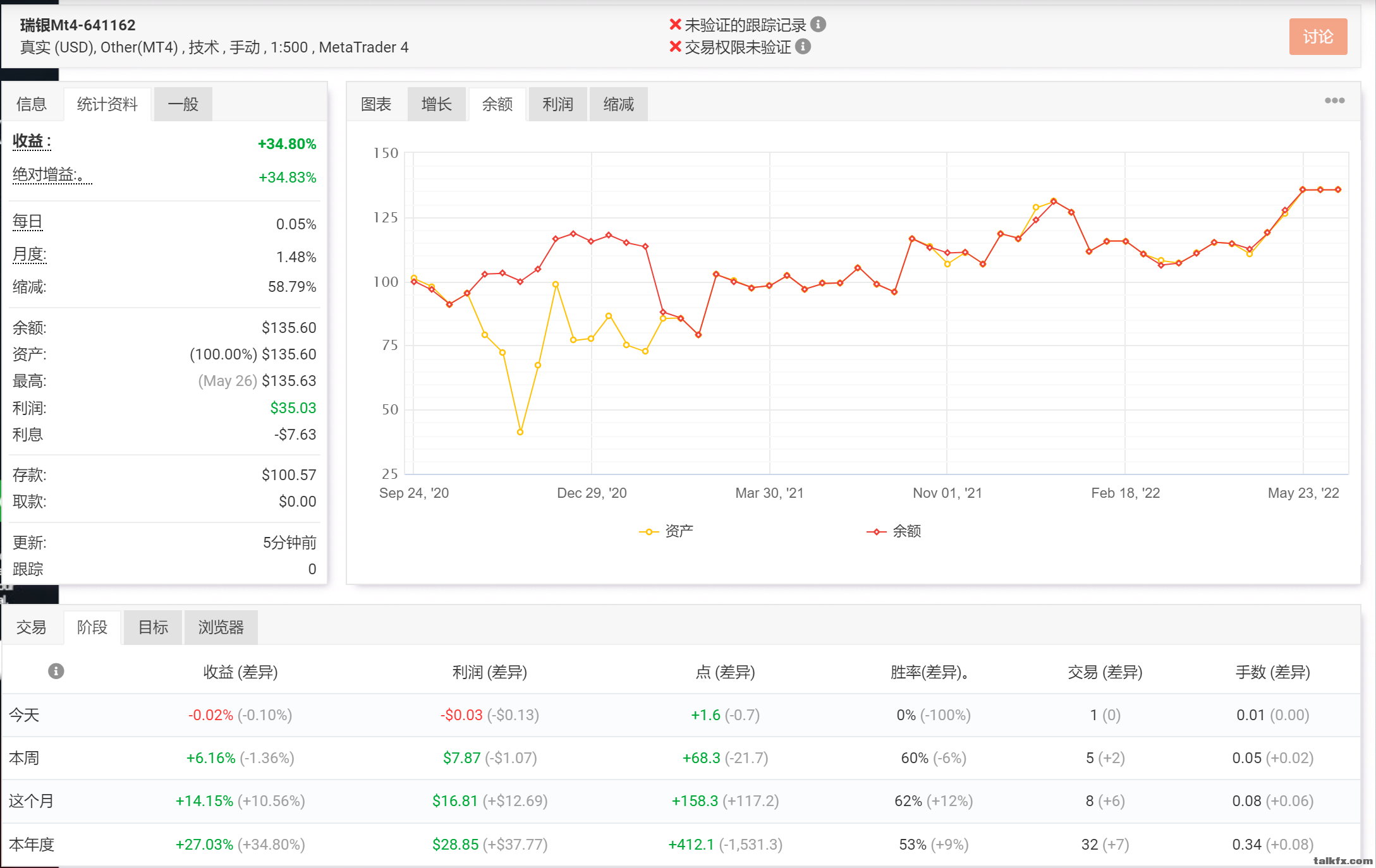Switch to the 统计资料 tab
1376x868 pixels.
pos(107,104)
